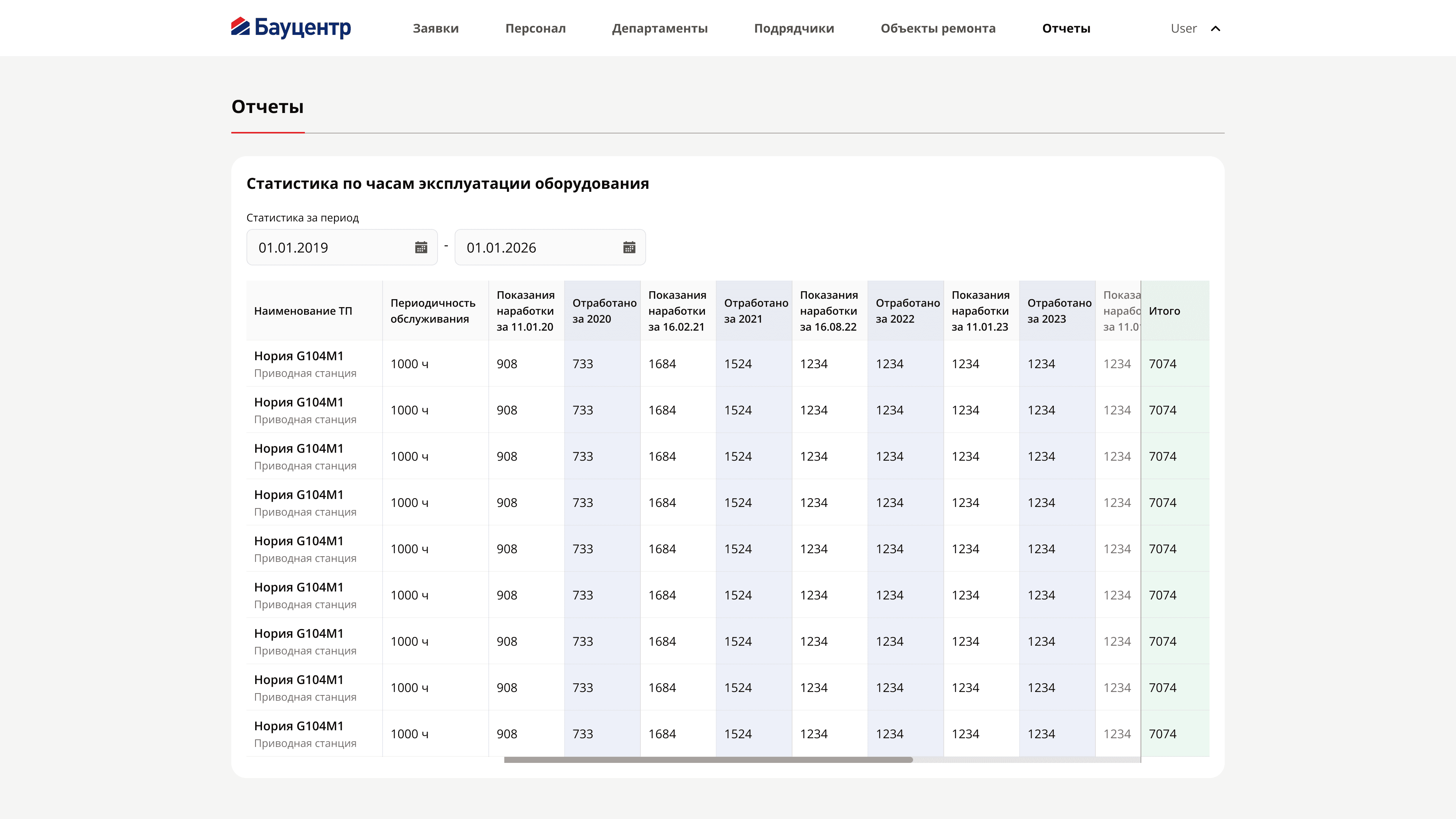Go to the Персонал page
The width and height of the screenshot is (1456, 819).
(x=535, y=28)
